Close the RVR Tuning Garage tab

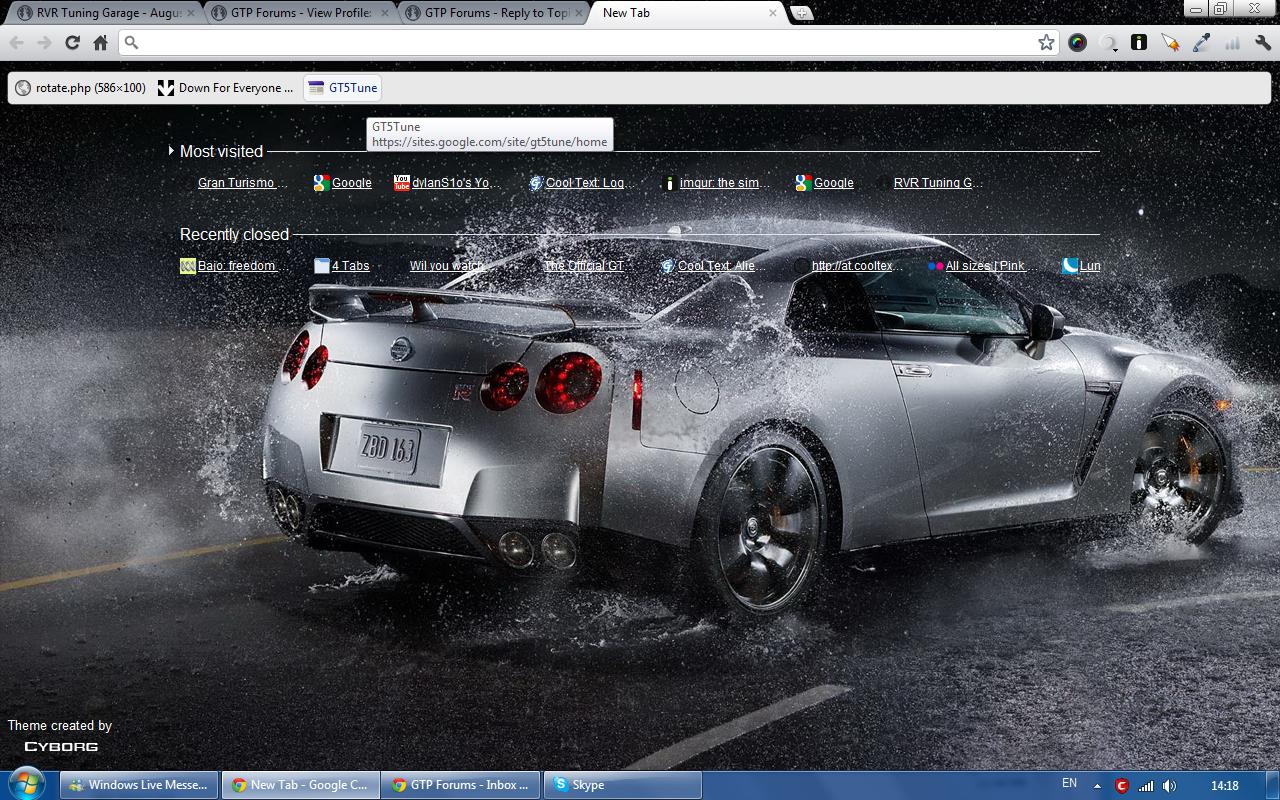pos(191,13)
